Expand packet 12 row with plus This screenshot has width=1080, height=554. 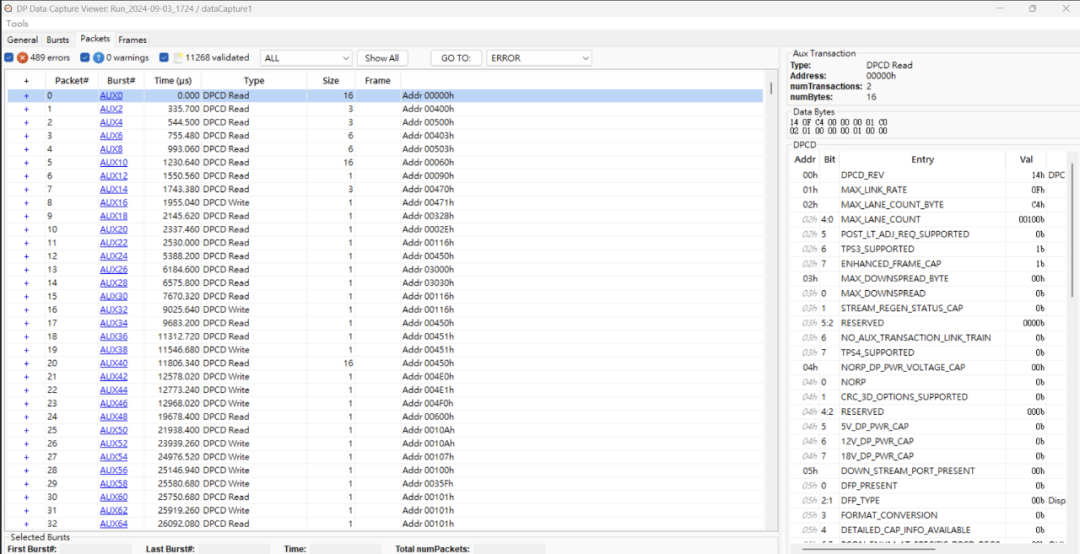pos(26,256)
